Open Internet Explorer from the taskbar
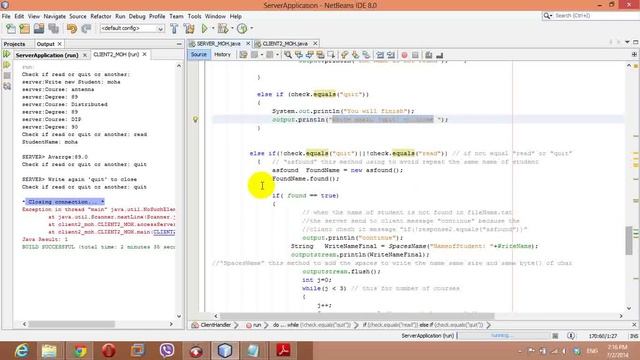Viewport: 640px width, 360px height. [x=20, y=351]
